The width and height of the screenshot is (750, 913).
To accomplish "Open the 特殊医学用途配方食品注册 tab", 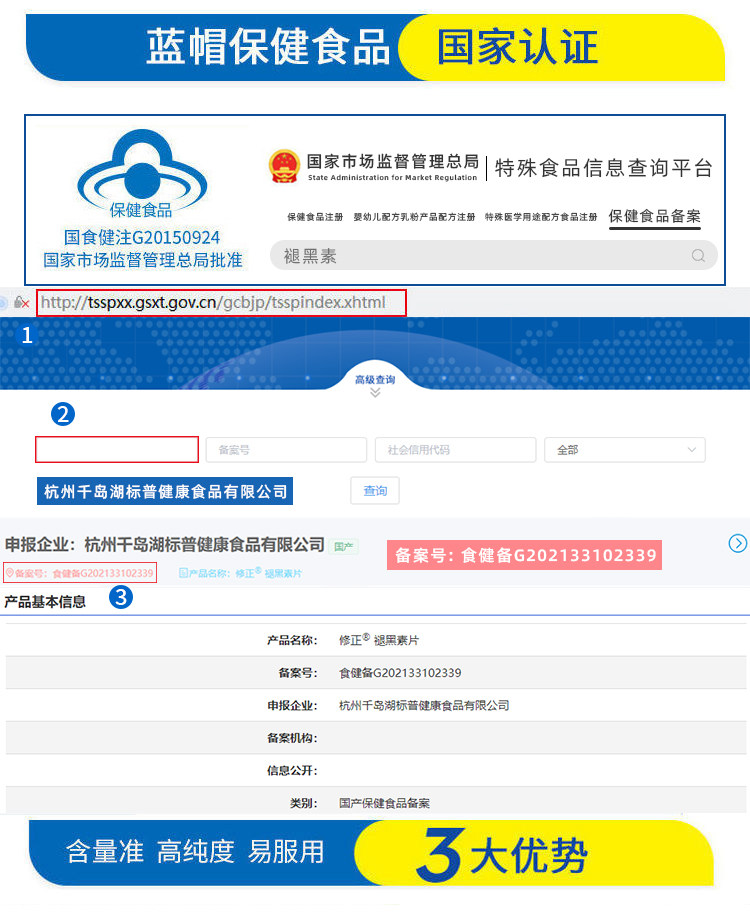I will coord(541,217).
